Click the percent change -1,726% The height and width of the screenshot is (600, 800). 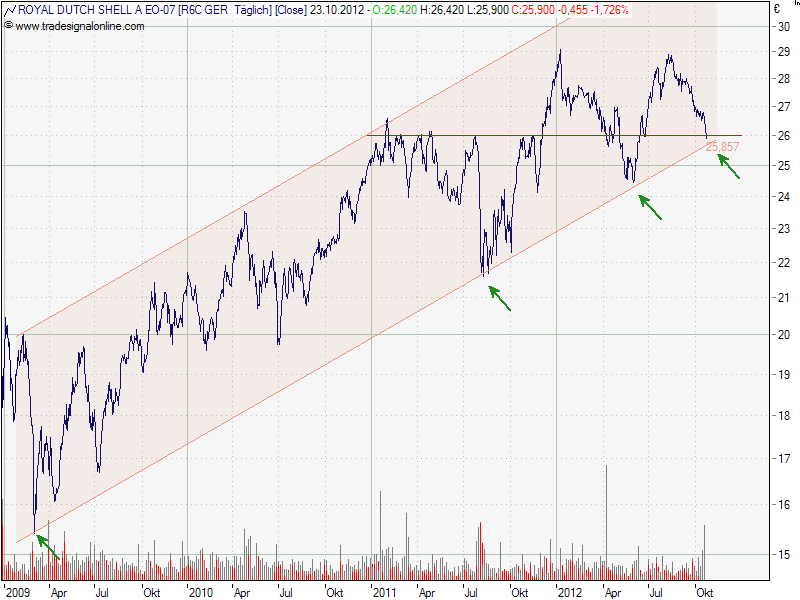point(610,10)
